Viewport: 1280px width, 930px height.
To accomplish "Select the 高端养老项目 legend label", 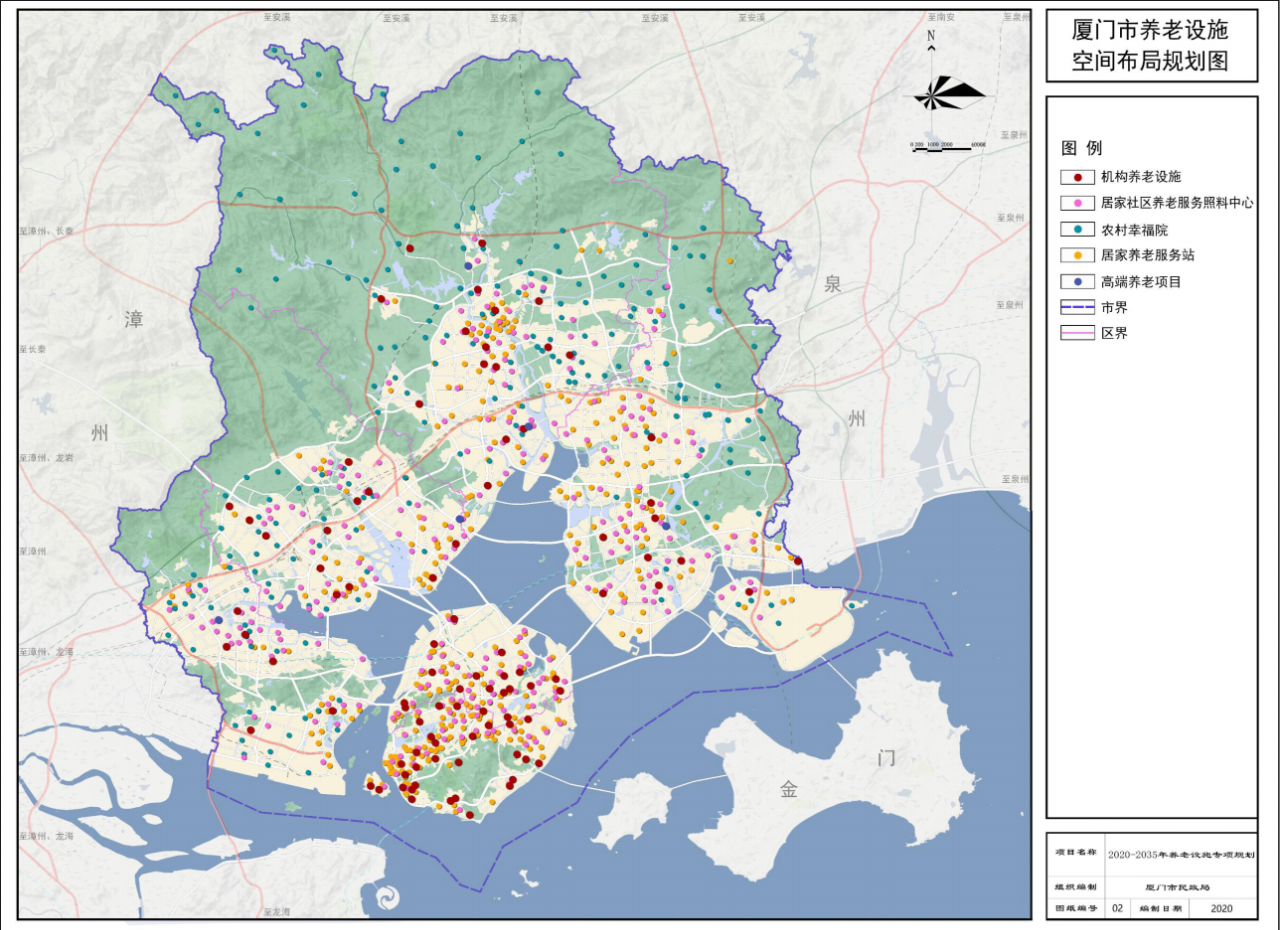I will tap(1141, 282).
